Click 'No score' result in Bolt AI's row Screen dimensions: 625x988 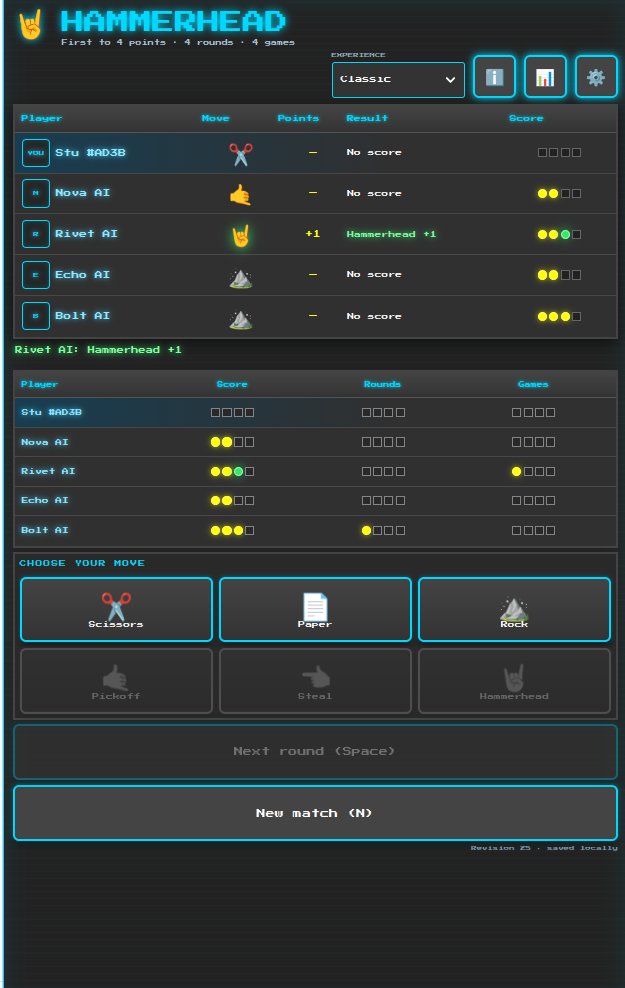tap(374, 316)
